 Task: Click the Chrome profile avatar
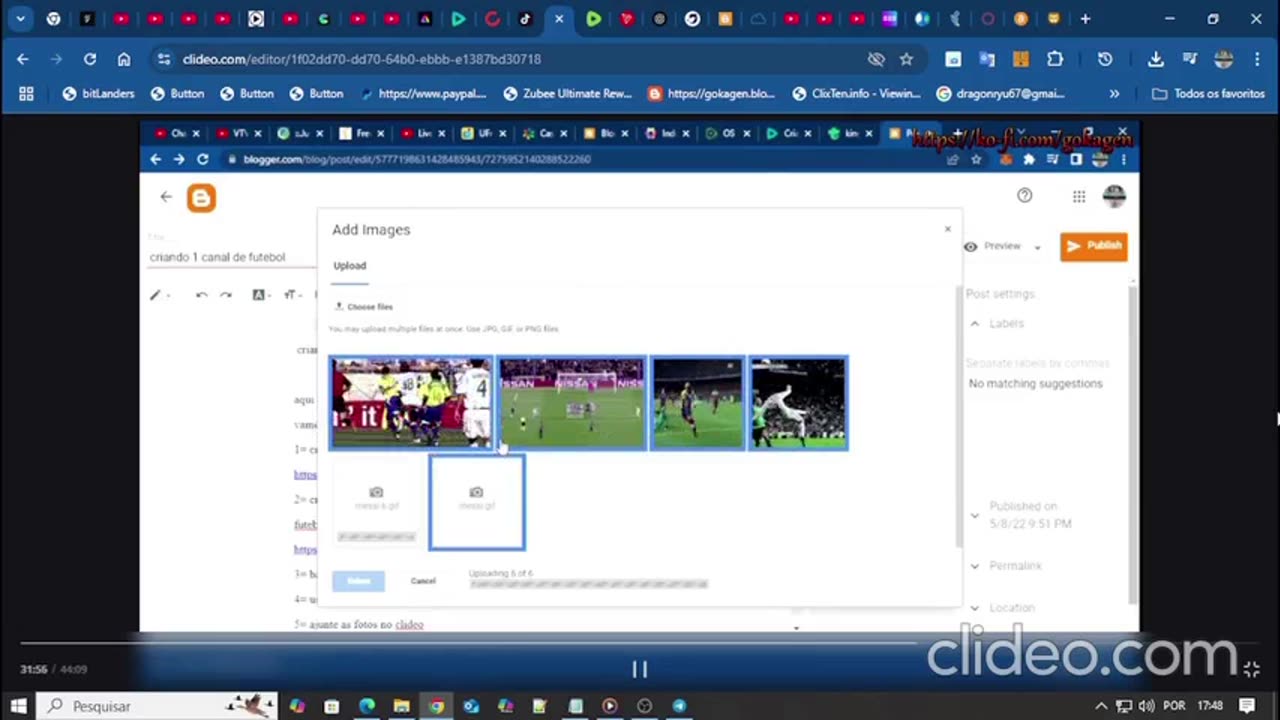[1223, 59]
